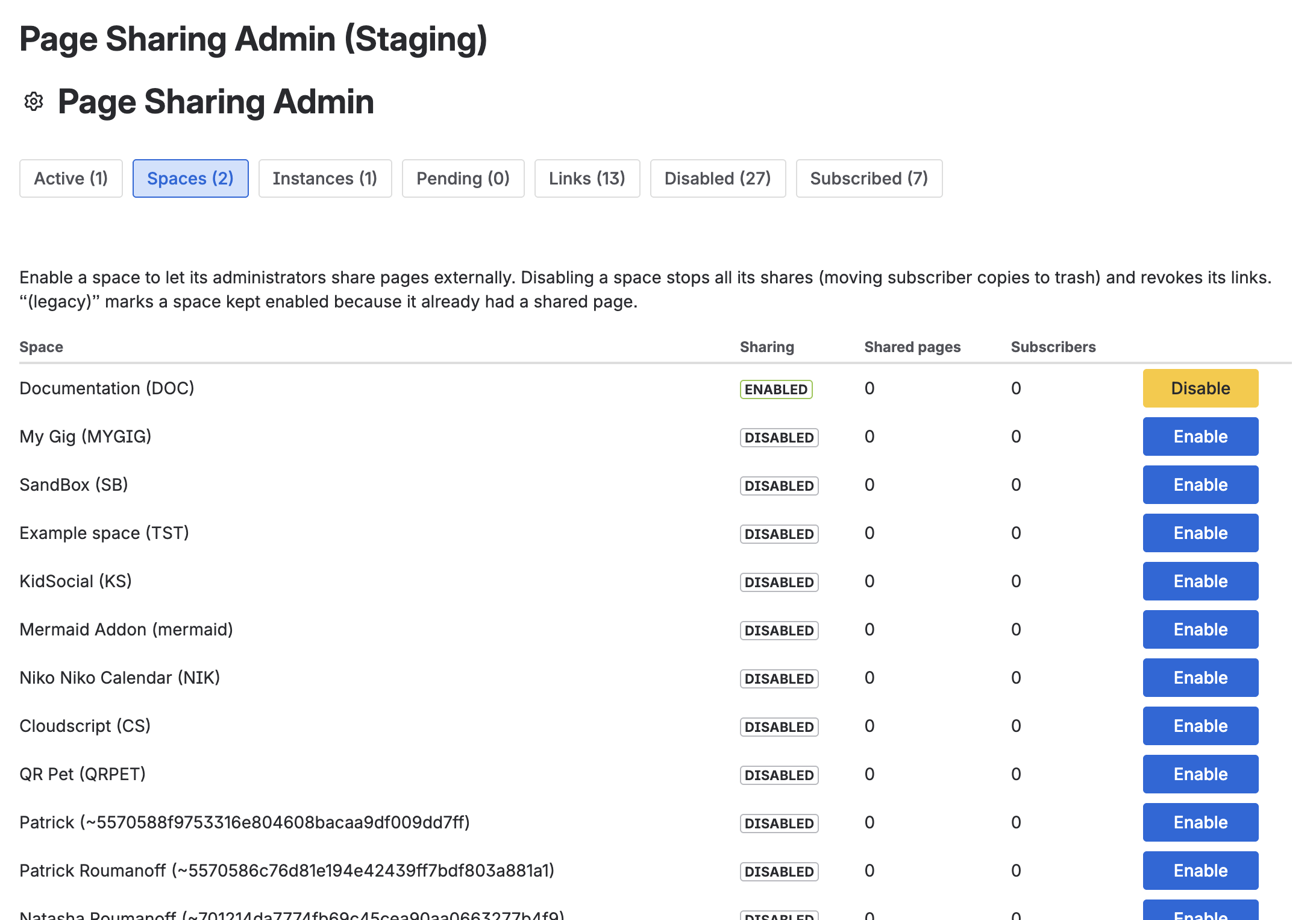Click the DISABLED badge for Patrick Roumanoff

point(779,872)
